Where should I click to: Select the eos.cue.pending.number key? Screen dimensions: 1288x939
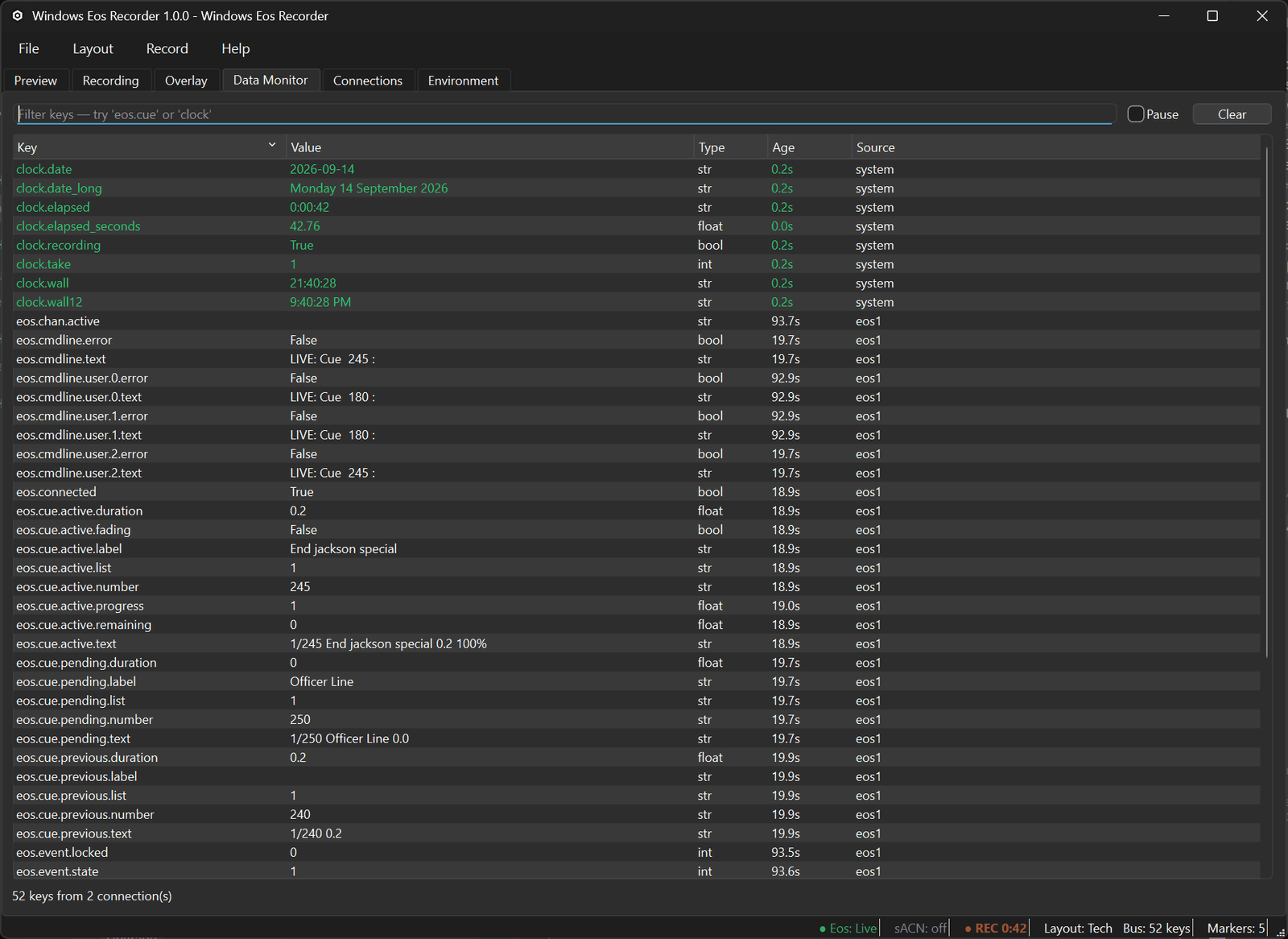pyautogui.click(x=85, y=720)
